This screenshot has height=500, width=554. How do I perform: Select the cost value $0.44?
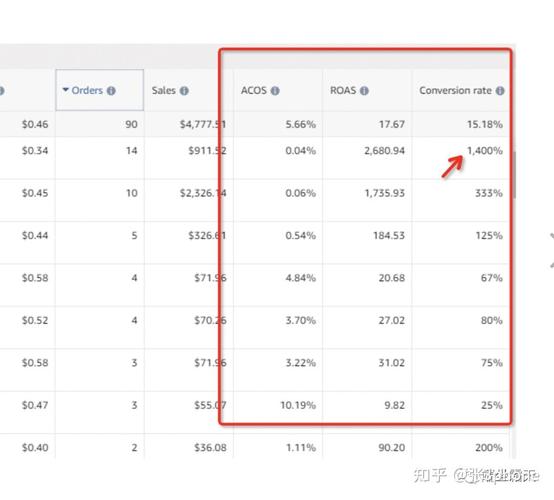[35, 236]
